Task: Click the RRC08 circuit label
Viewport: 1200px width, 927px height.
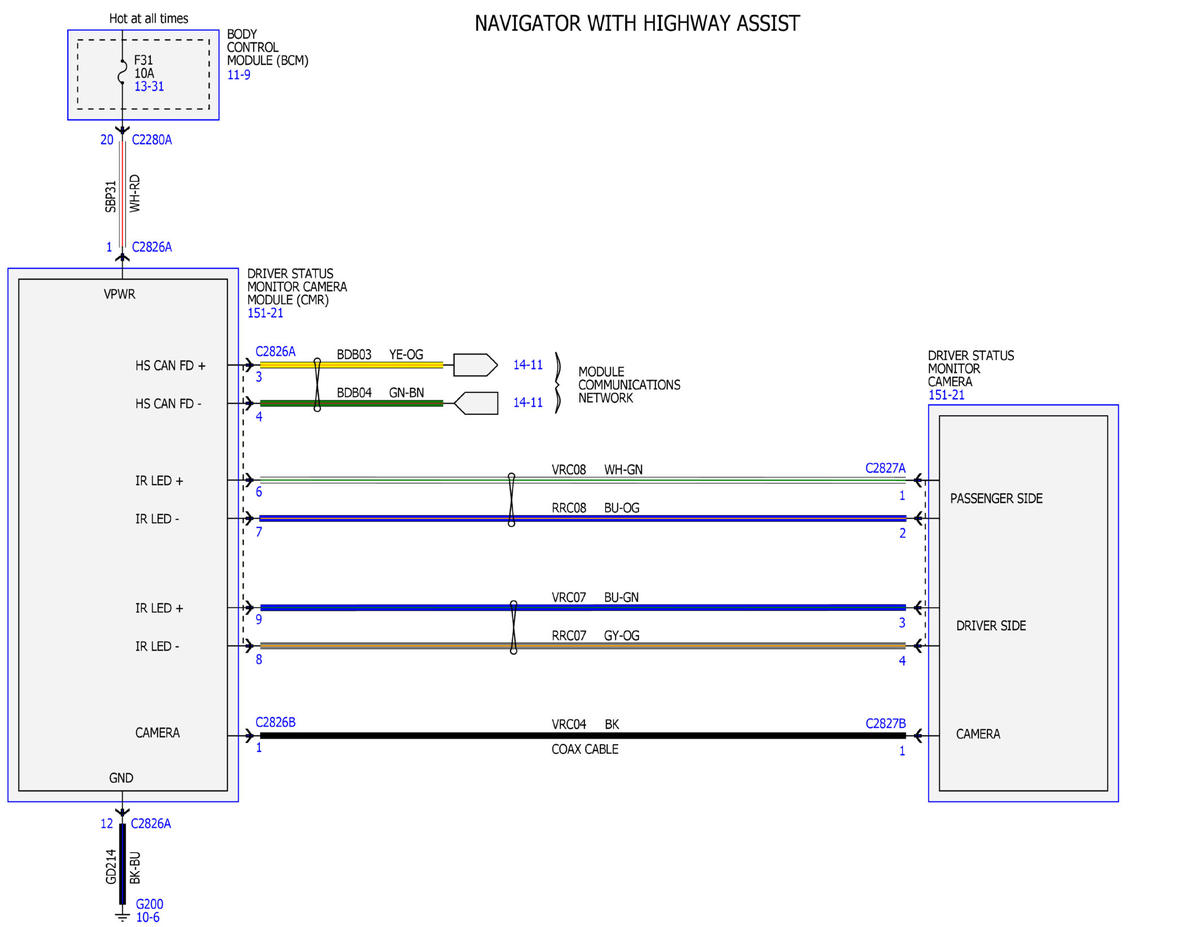Action: click(x=569, y=507)
